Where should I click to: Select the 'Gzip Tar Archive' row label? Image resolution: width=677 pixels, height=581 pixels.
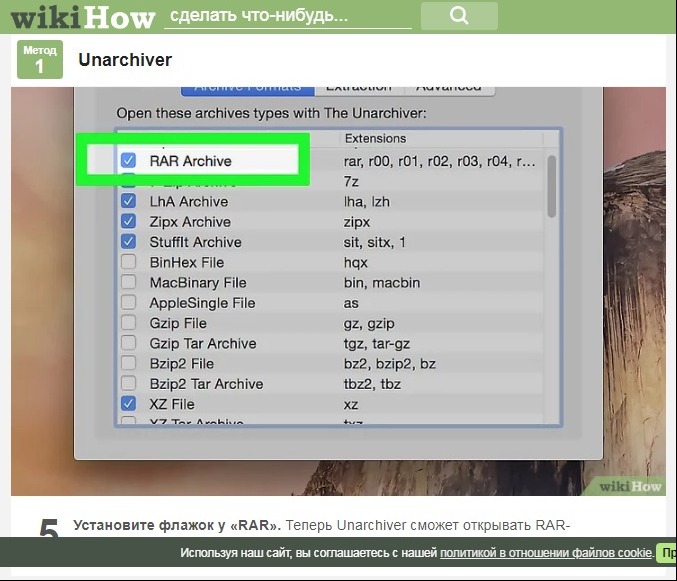[203, 344]
